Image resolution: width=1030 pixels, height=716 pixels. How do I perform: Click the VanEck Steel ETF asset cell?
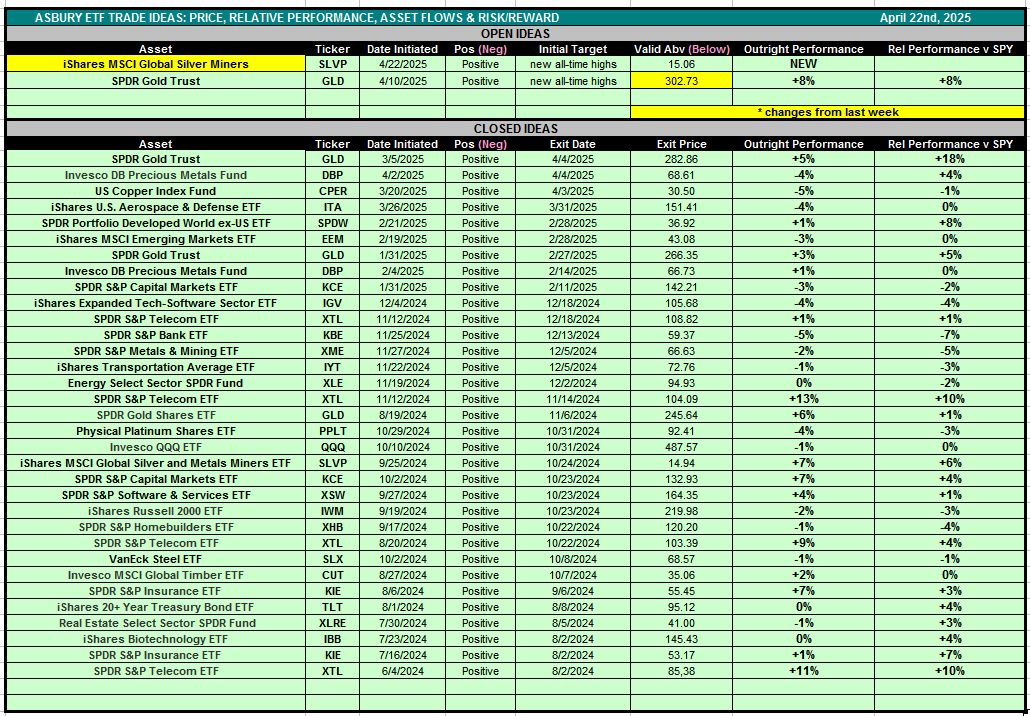pyautogui.click(x=155, y=559)
